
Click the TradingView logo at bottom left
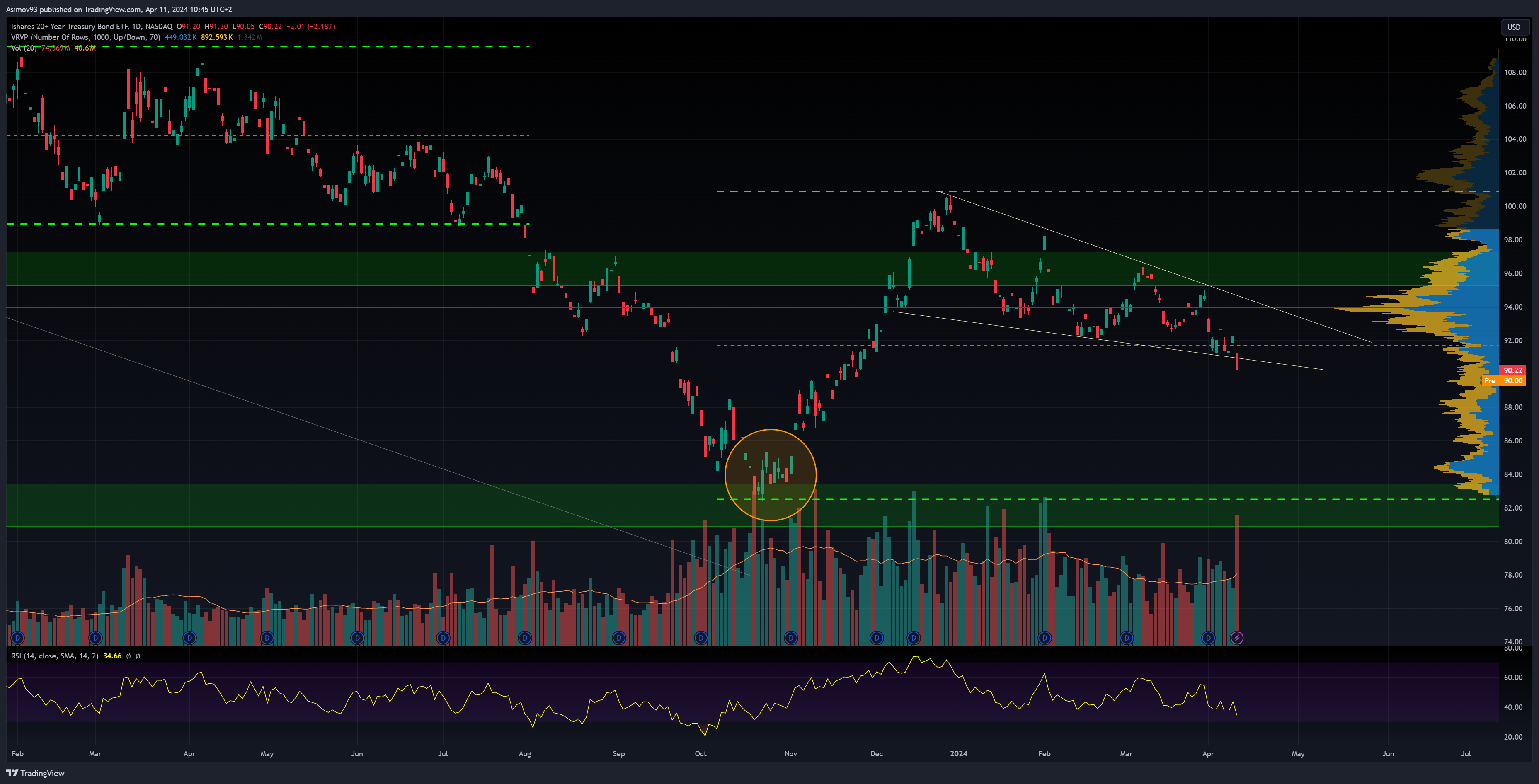(x=35, y=773)
